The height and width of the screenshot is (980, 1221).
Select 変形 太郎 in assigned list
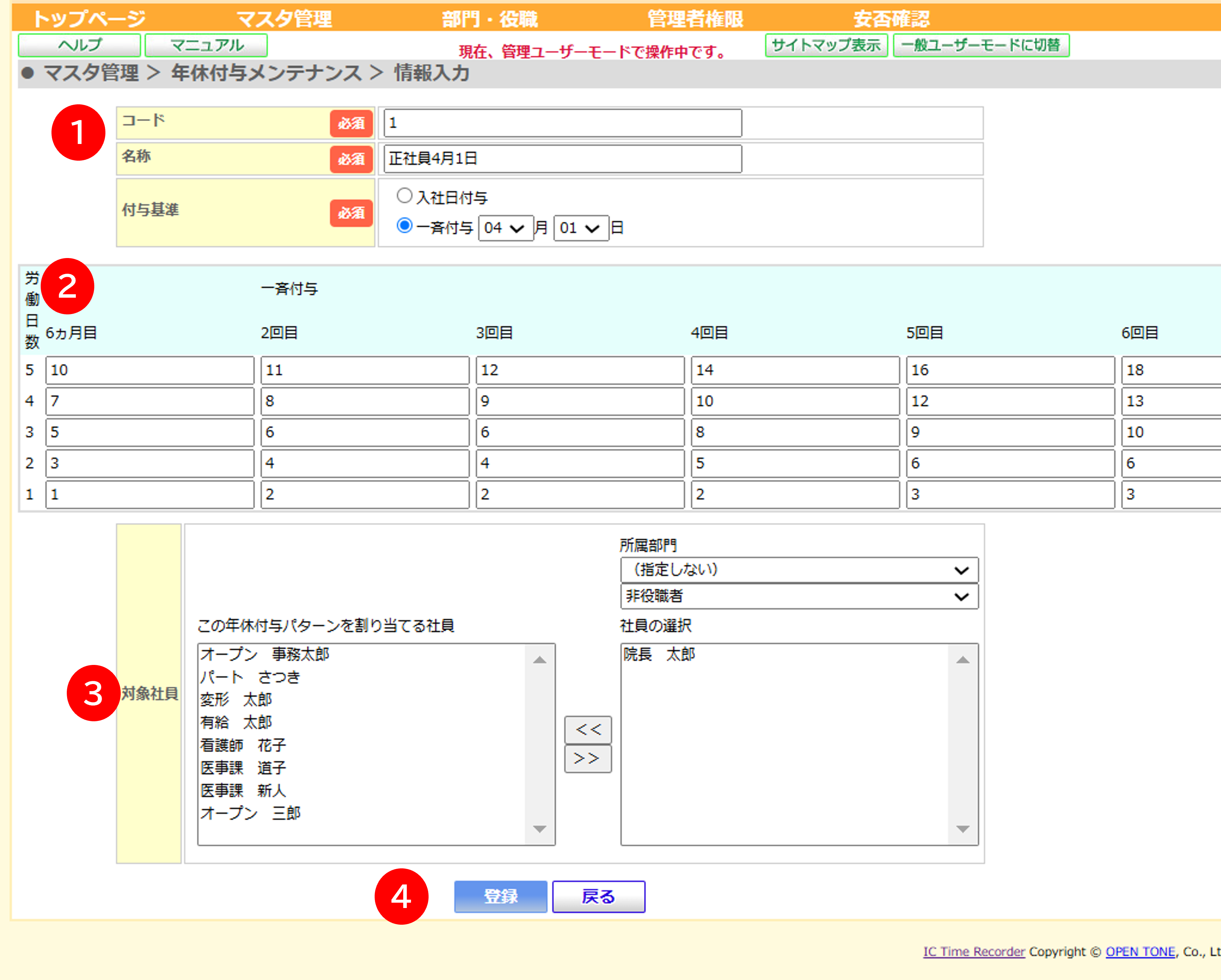236,700
